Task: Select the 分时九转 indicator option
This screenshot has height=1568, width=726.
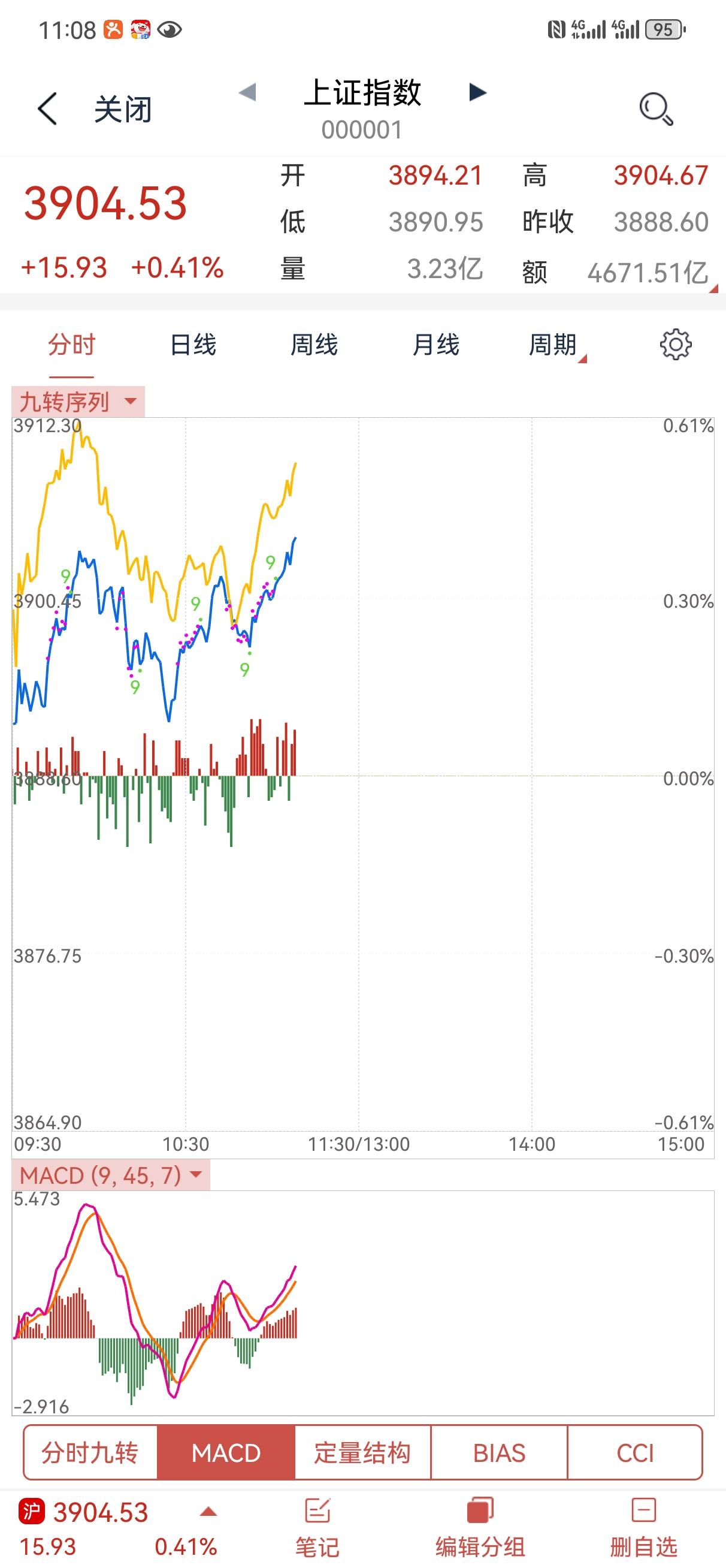Action: click(x=90, y=1453)
